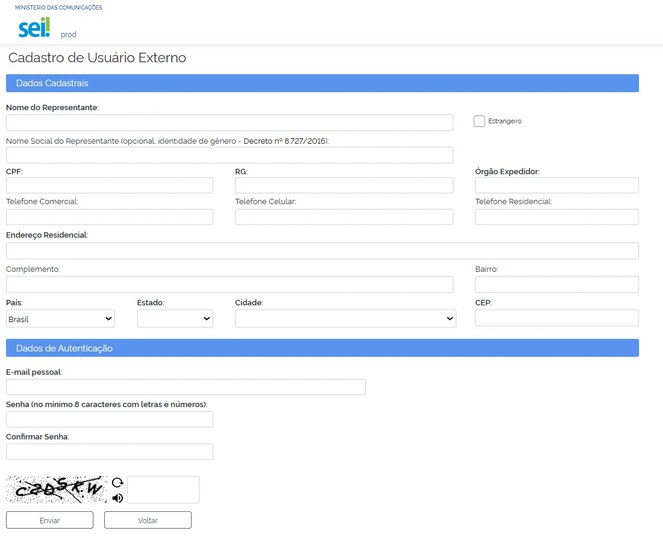This screenshot has height=537, width=663.
Task: Focus the Telefone Celular input
Action: point(344,217)
